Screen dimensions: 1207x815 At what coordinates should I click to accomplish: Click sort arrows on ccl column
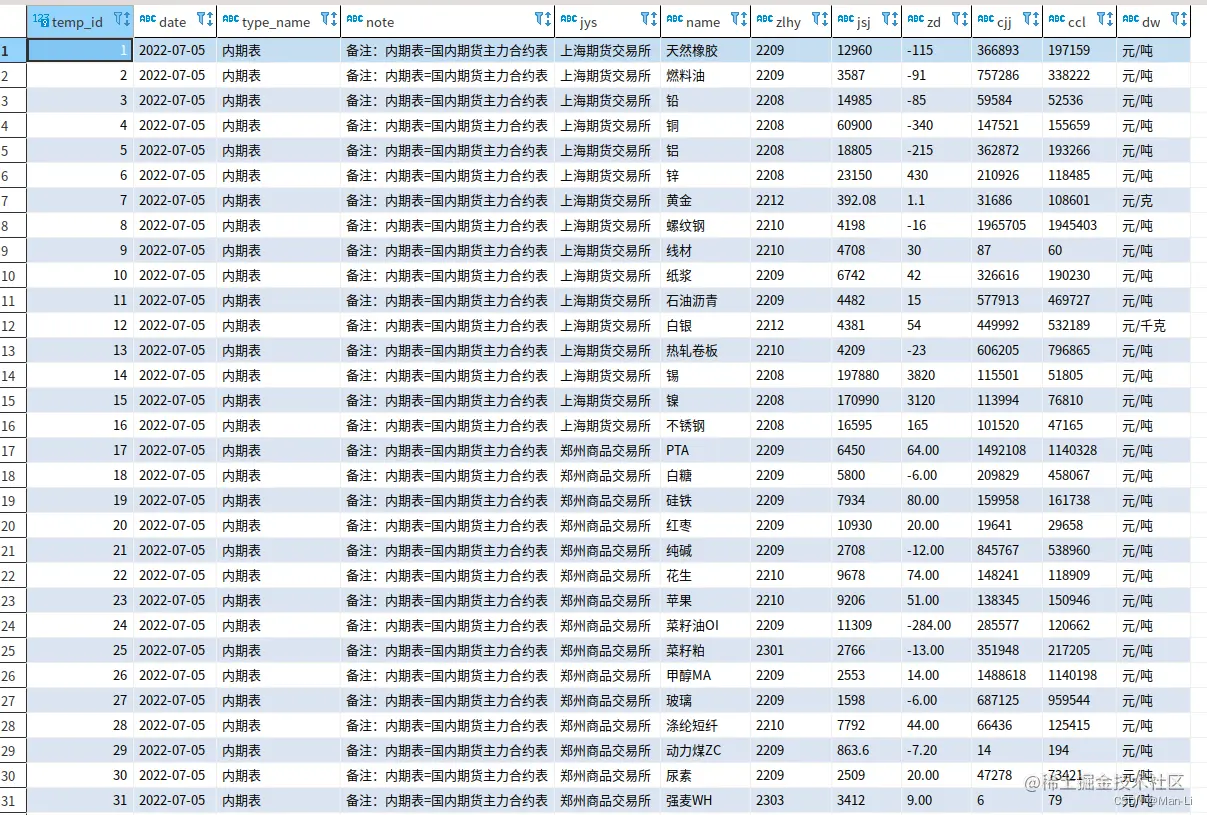tap(1110, 19)
